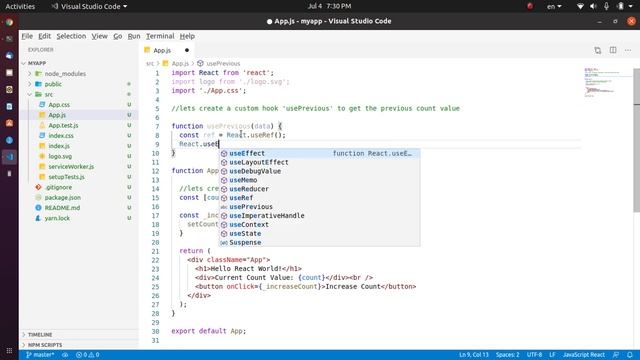Switch to the App.js editor tab
This screenshot has height=360, width=640.
[162, 50]
